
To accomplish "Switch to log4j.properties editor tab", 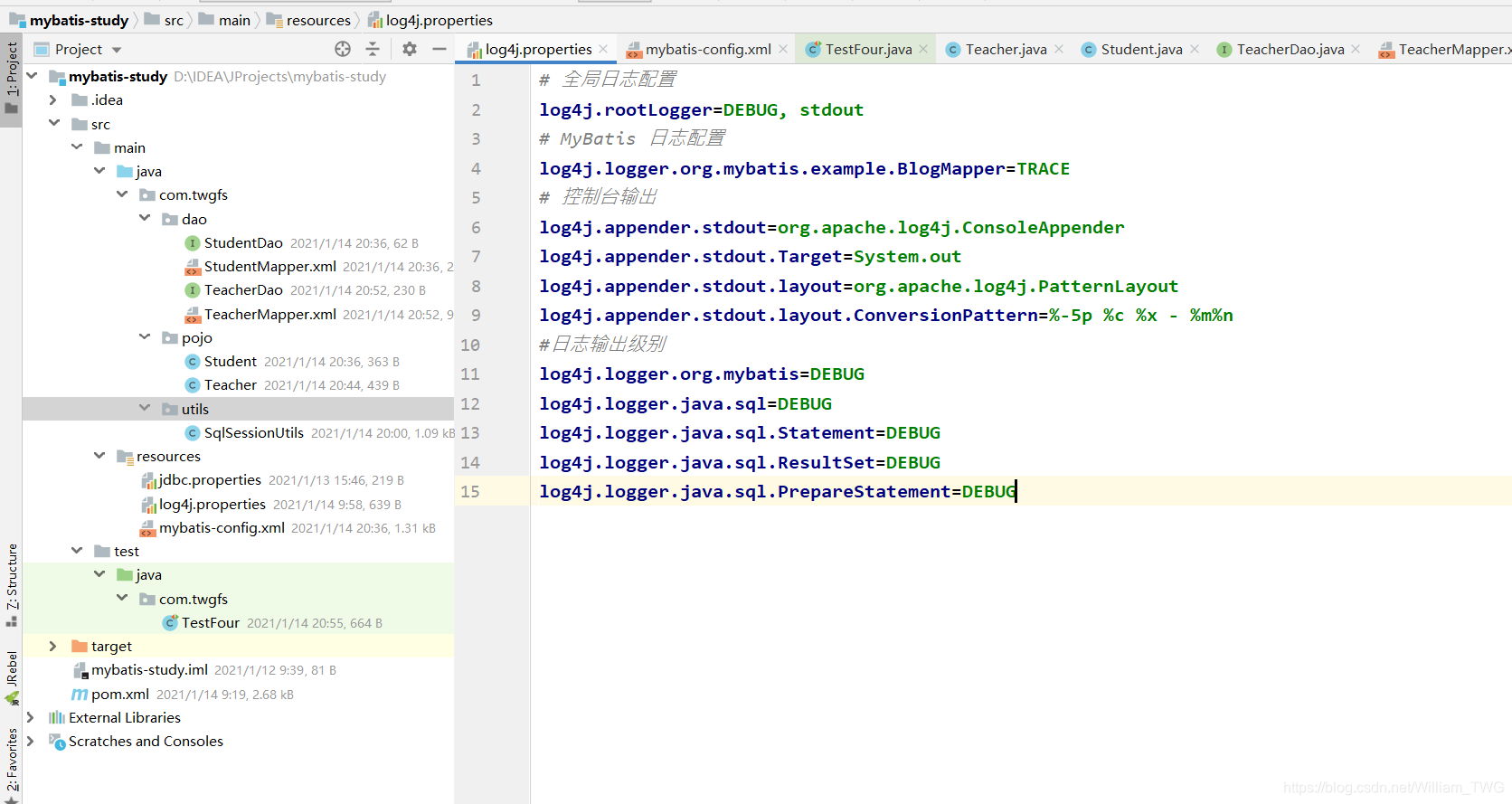I will pyautogui.click(x=538, y=49).
